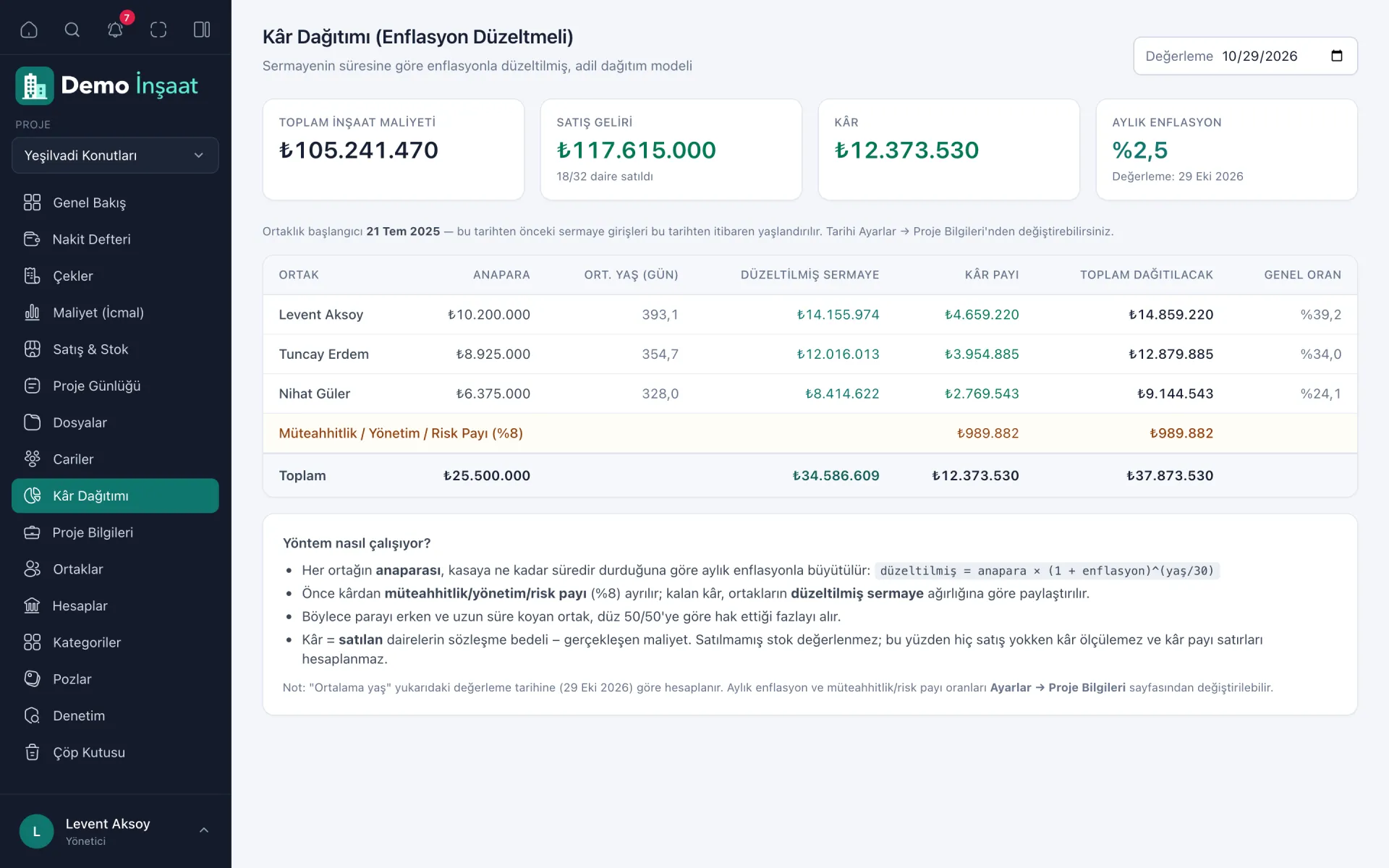Viewport: 1389px width, 868px height.
Task: Click Nihat Güler partner row name
Action: click(x=315, y=394)
